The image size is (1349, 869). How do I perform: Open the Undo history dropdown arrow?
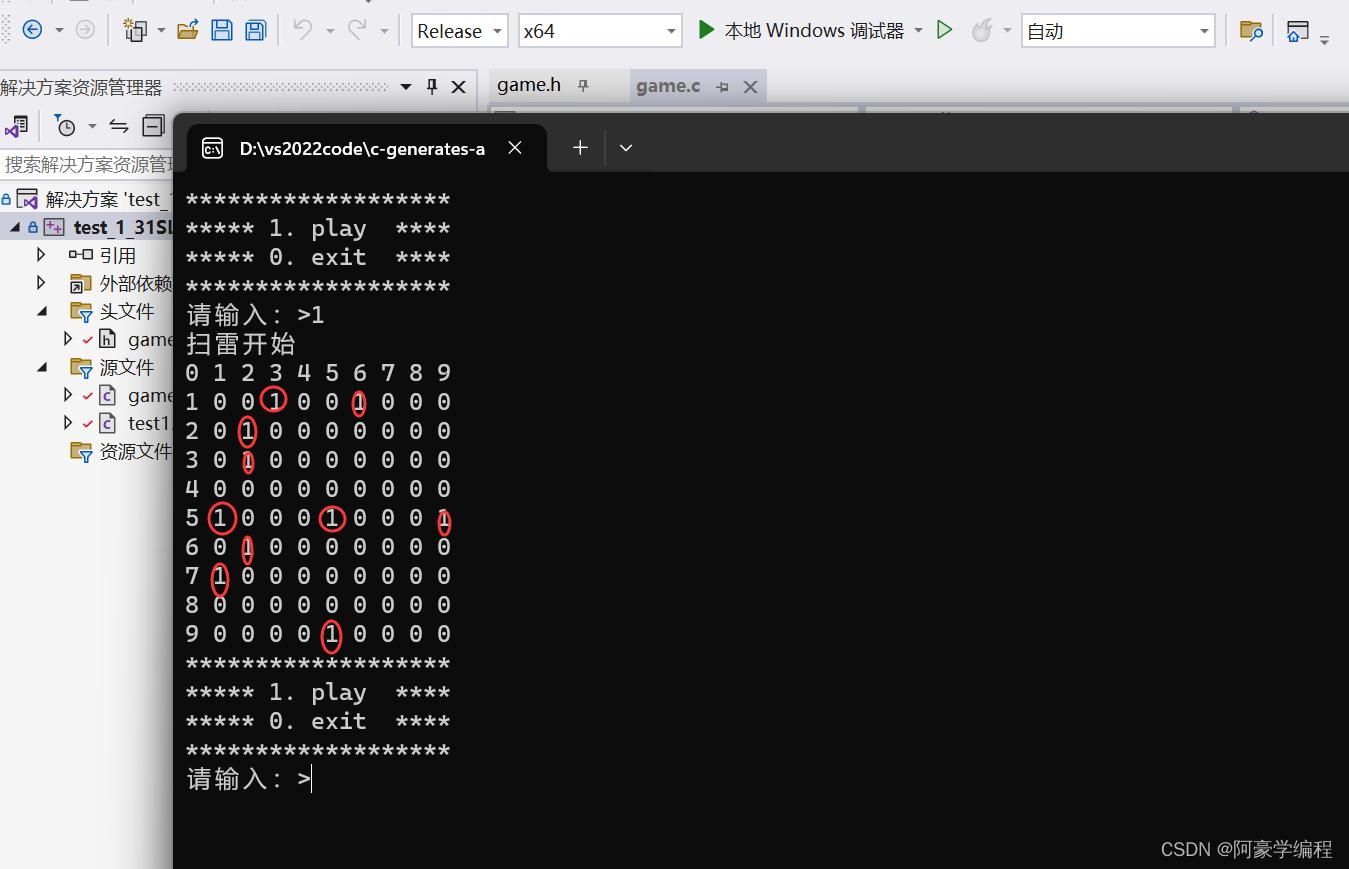[x=330, y=31]
